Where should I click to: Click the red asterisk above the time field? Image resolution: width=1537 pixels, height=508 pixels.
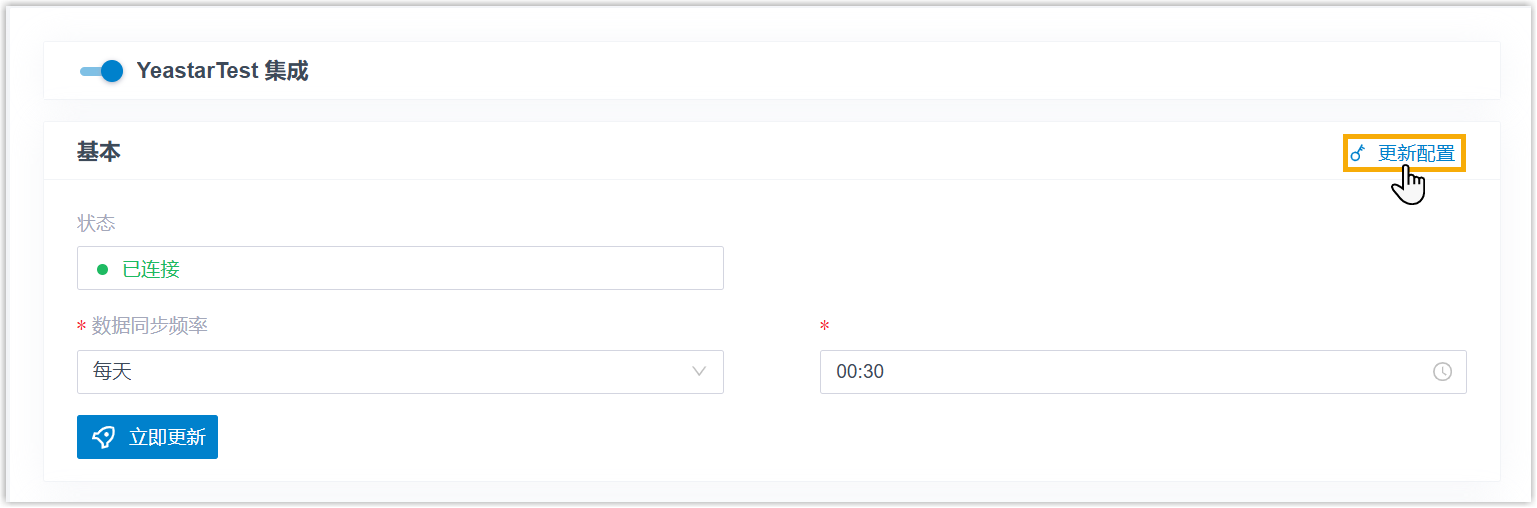[x=825, y=327]
